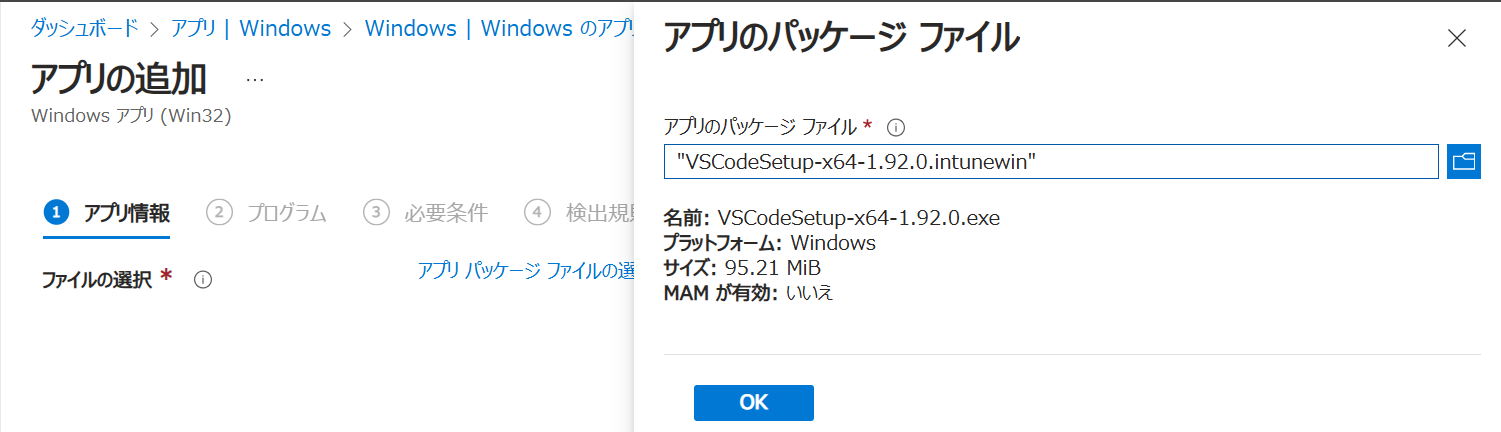Go to the ダッシュボード breadcrumb
The height and width of the screenshot is (432, 1501).
[86, 28]
